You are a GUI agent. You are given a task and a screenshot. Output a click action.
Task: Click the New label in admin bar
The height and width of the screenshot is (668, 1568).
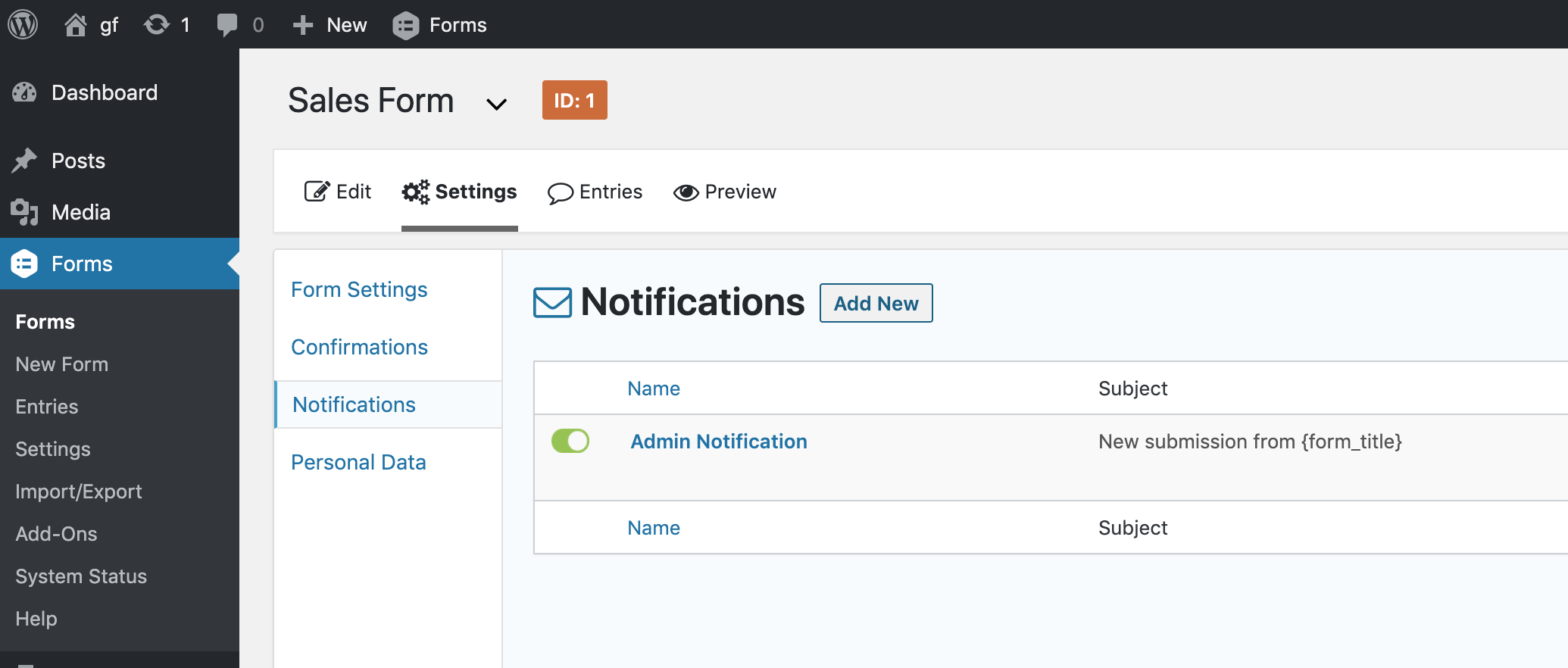pos(347,25)
